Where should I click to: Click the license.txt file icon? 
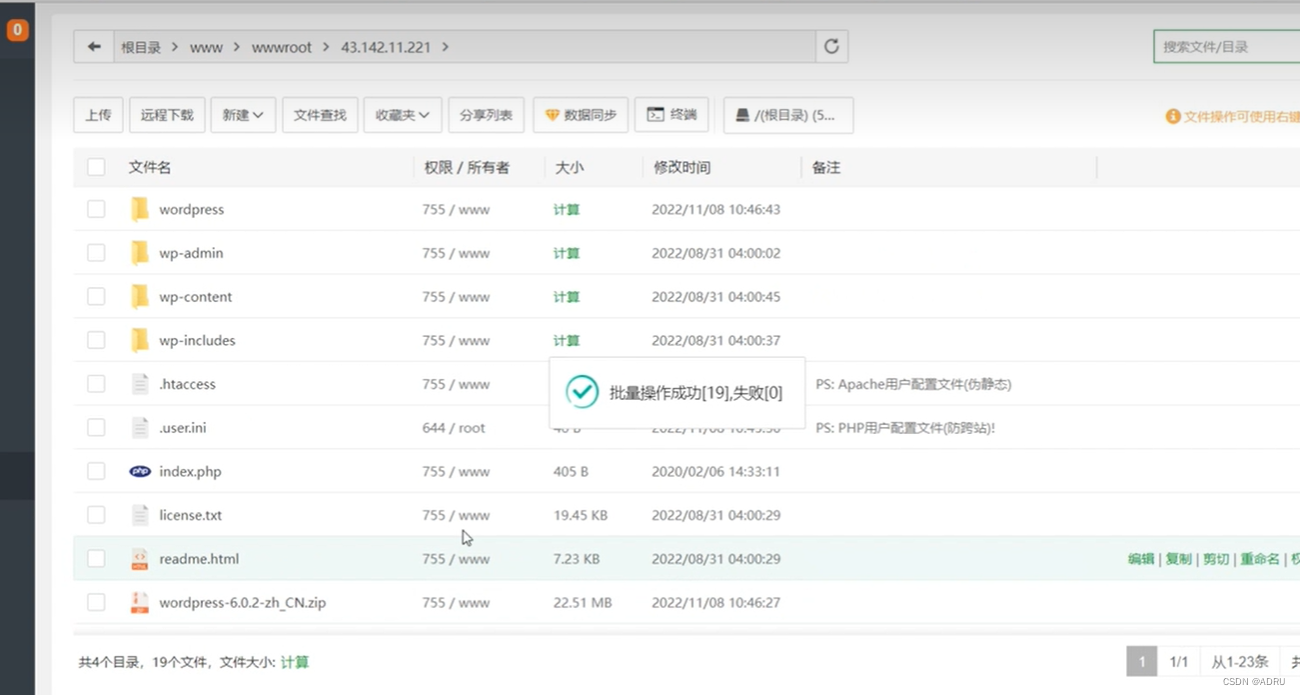[x=140, y=515]
